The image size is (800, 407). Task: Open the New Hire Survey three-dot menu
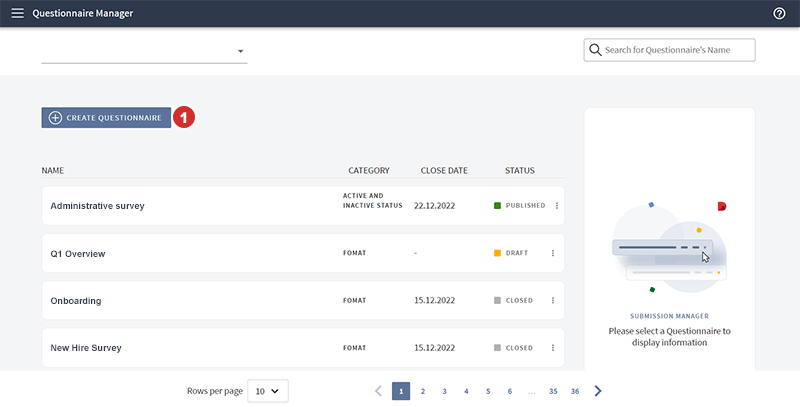552,348
